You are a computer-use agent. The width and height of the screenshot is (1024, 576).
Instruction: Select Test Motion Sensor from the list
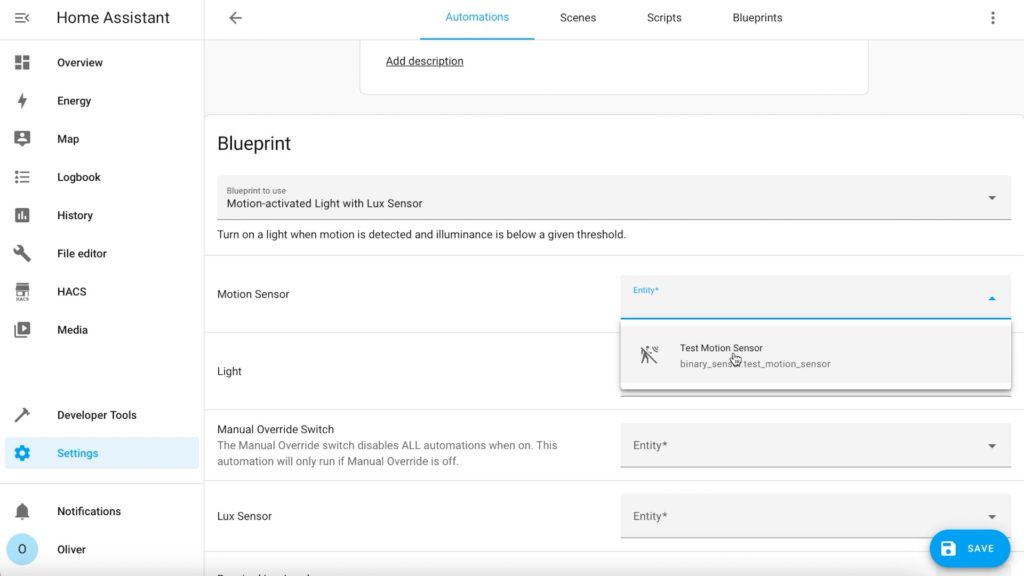coord(816,356)
